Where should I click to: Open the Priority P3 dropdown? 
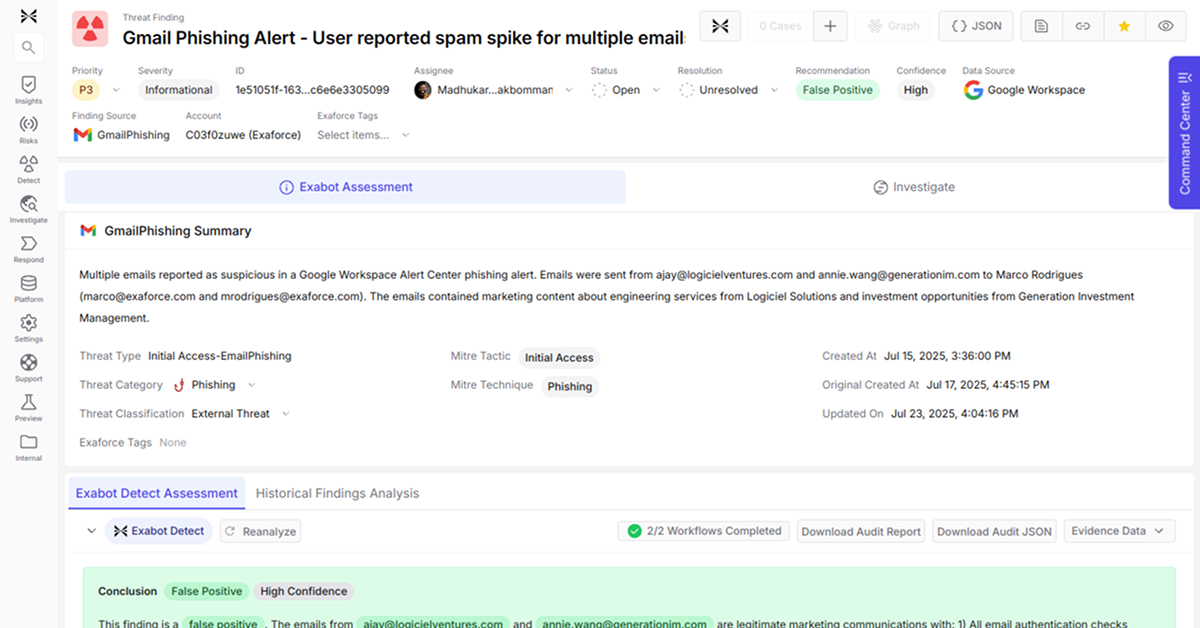pos(95,90)
